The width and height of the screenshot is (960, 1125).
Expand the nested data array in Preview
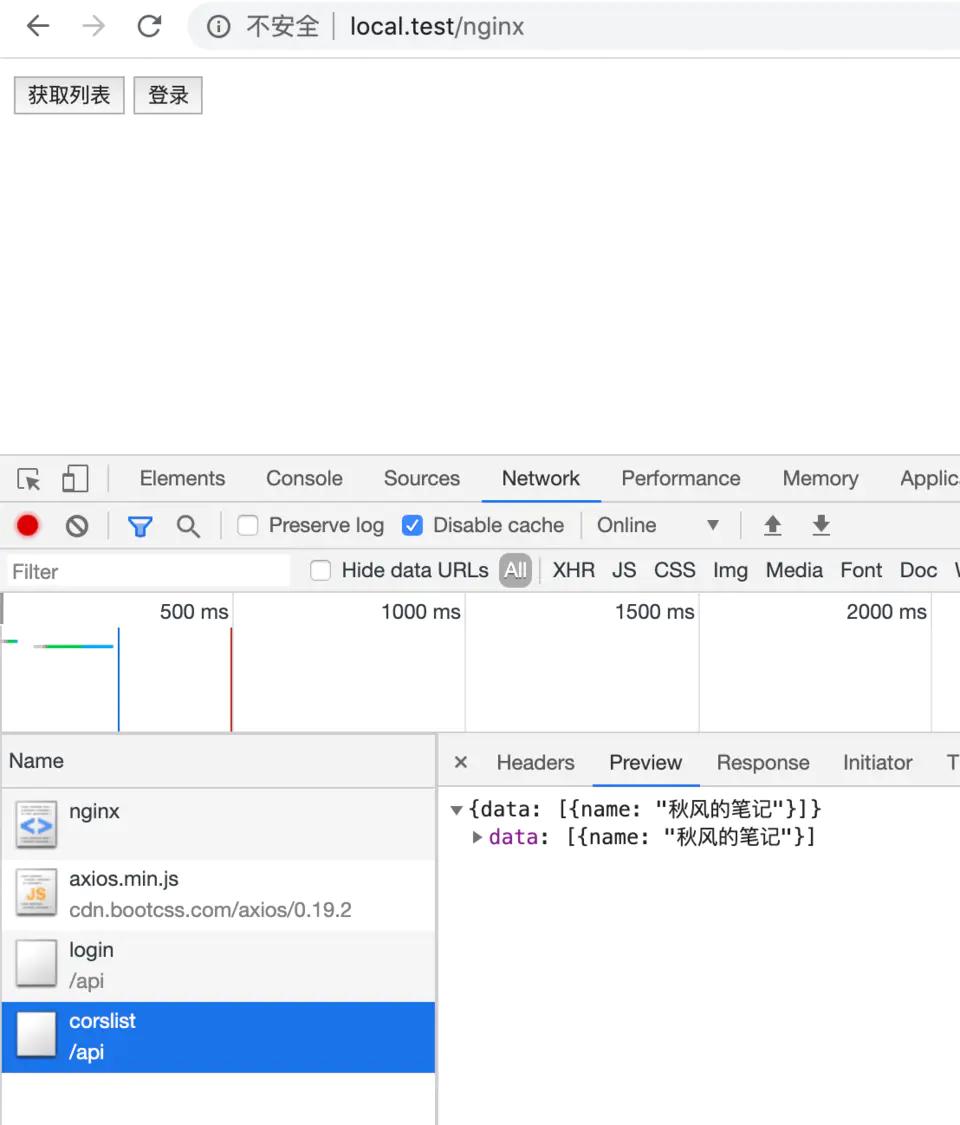coord(478,837)
